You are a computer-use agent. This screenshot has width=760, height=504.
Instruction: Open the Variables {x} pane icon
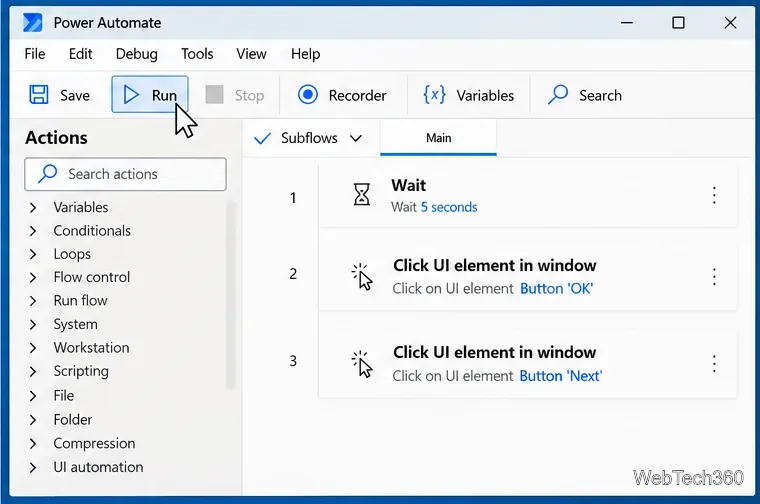pyautogui.click(x=434, y=94)
